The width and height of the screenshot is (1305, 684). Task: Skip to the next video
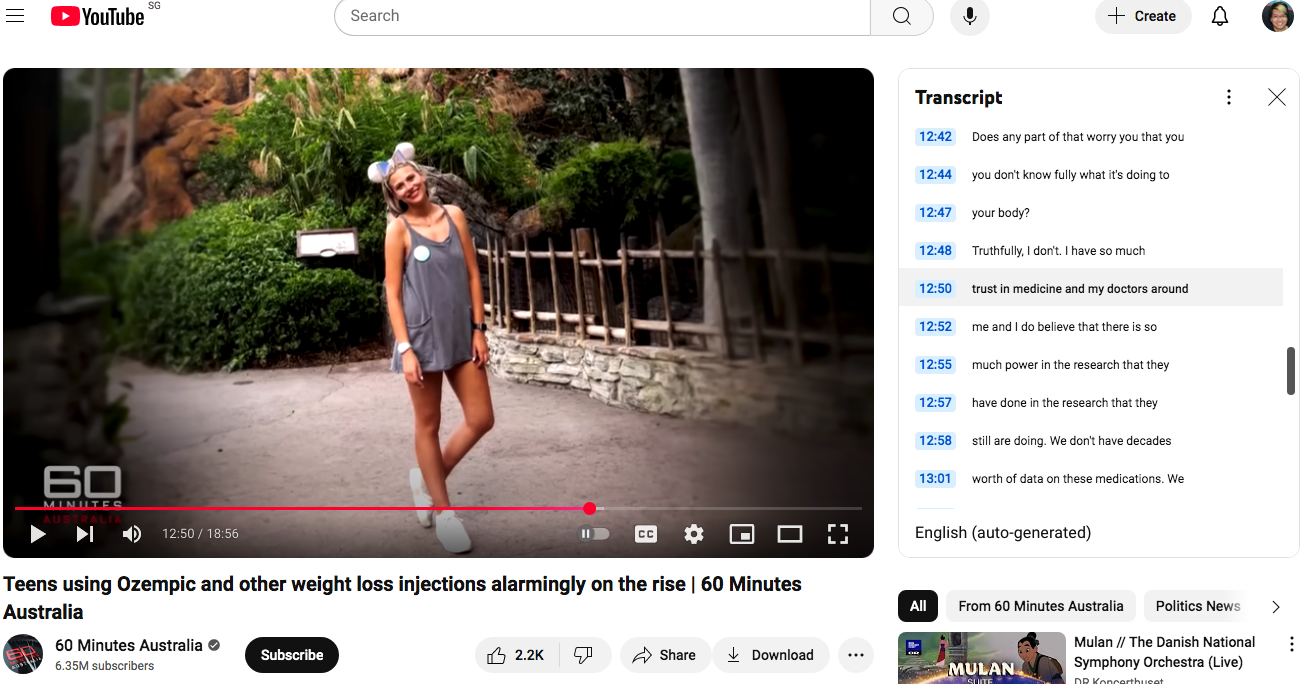click(x=85, y=534)
